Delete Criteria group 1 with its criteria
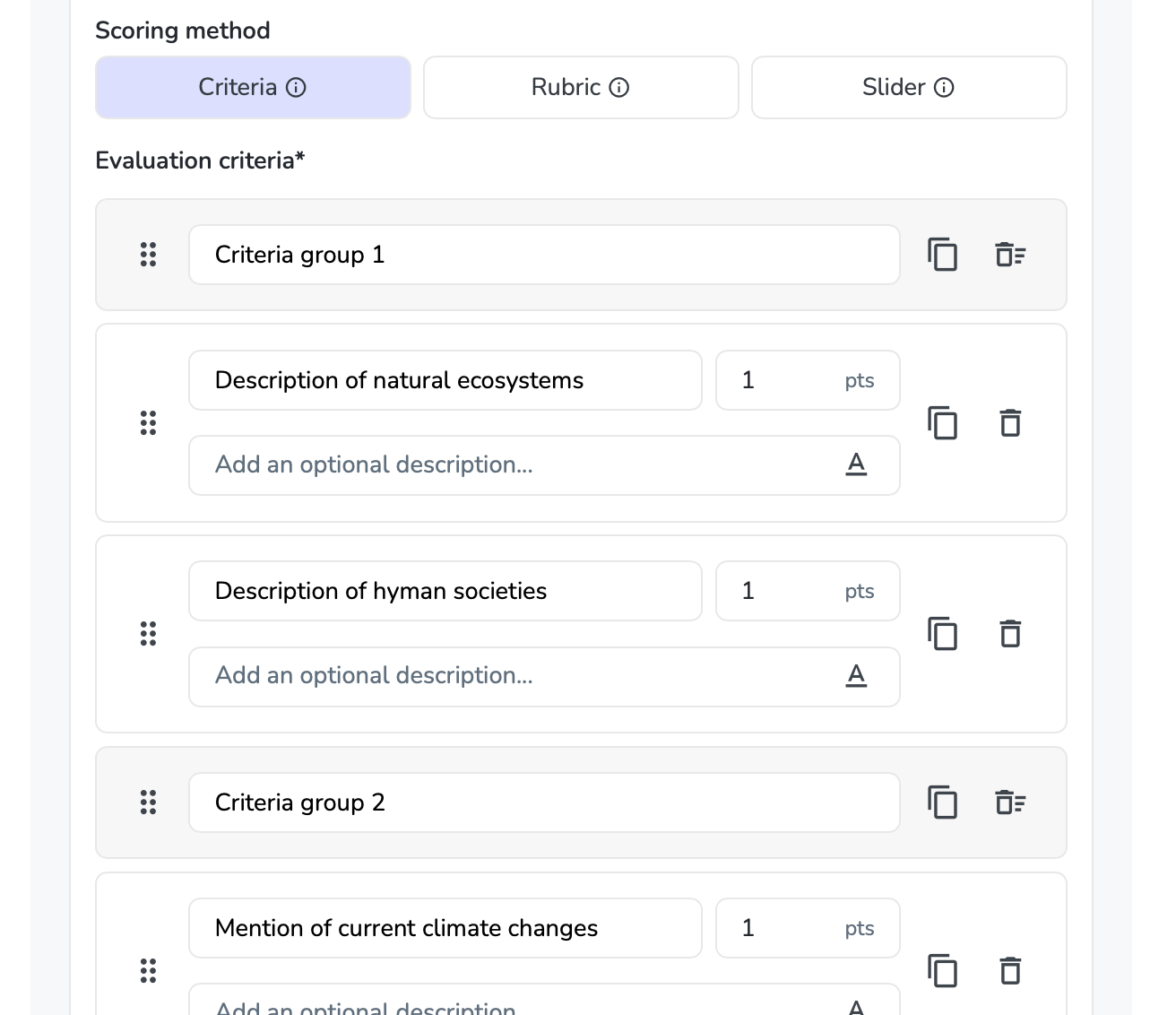1176x1015 pixels. point(1010,255)
